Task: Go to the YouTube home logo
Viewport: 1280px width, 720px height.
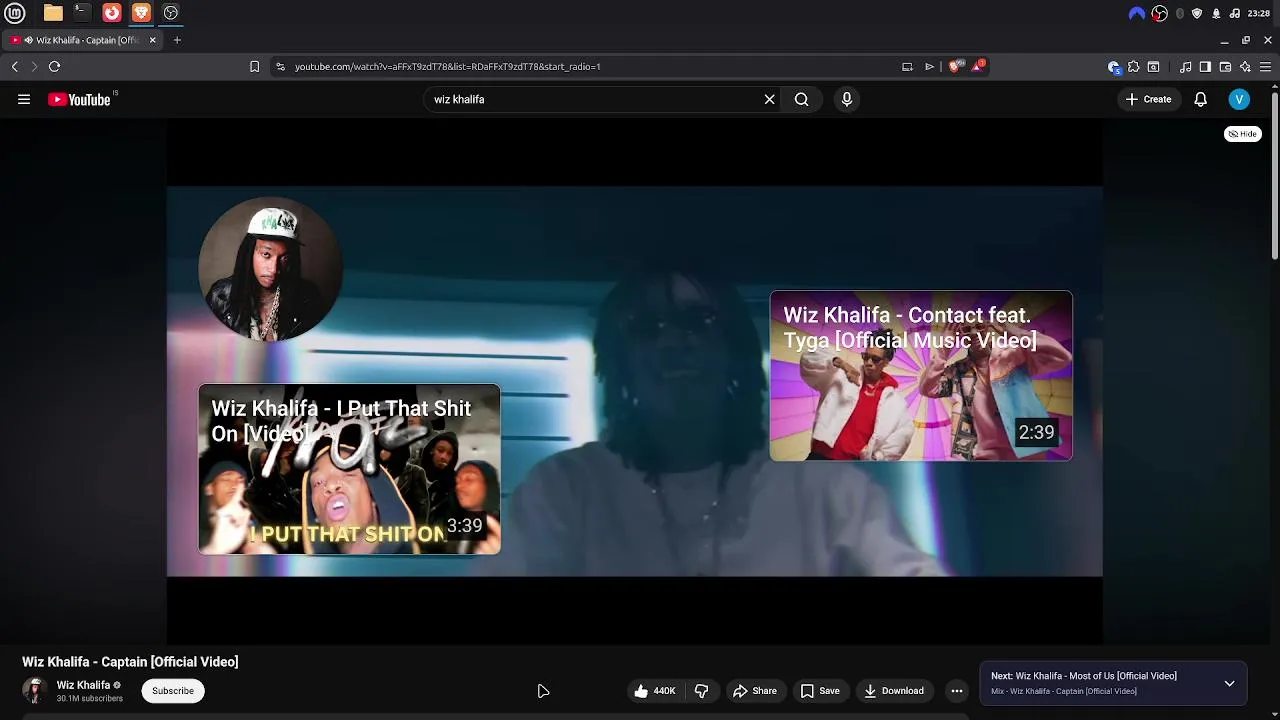Action: [80, 99]
